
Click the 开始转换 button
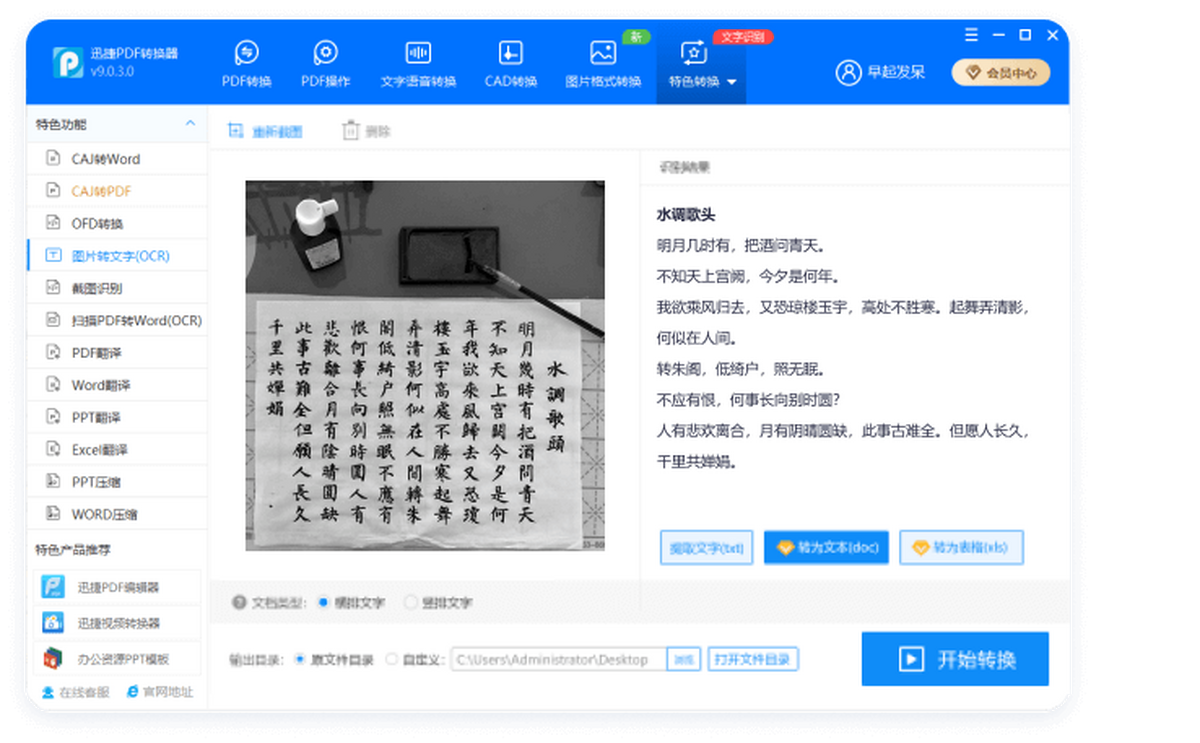click(x=954, y=659)
